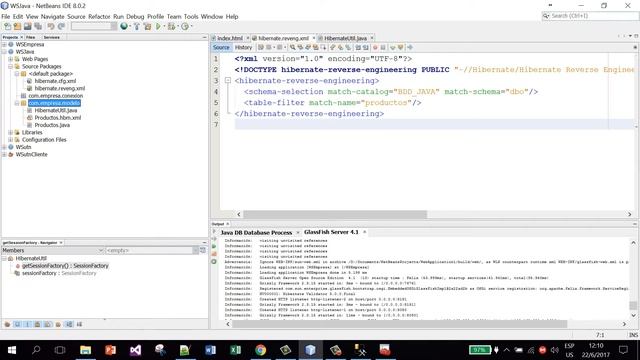
Task: Click the Output panel vertical scrollbar thumb
Action: tap(633, 305)
